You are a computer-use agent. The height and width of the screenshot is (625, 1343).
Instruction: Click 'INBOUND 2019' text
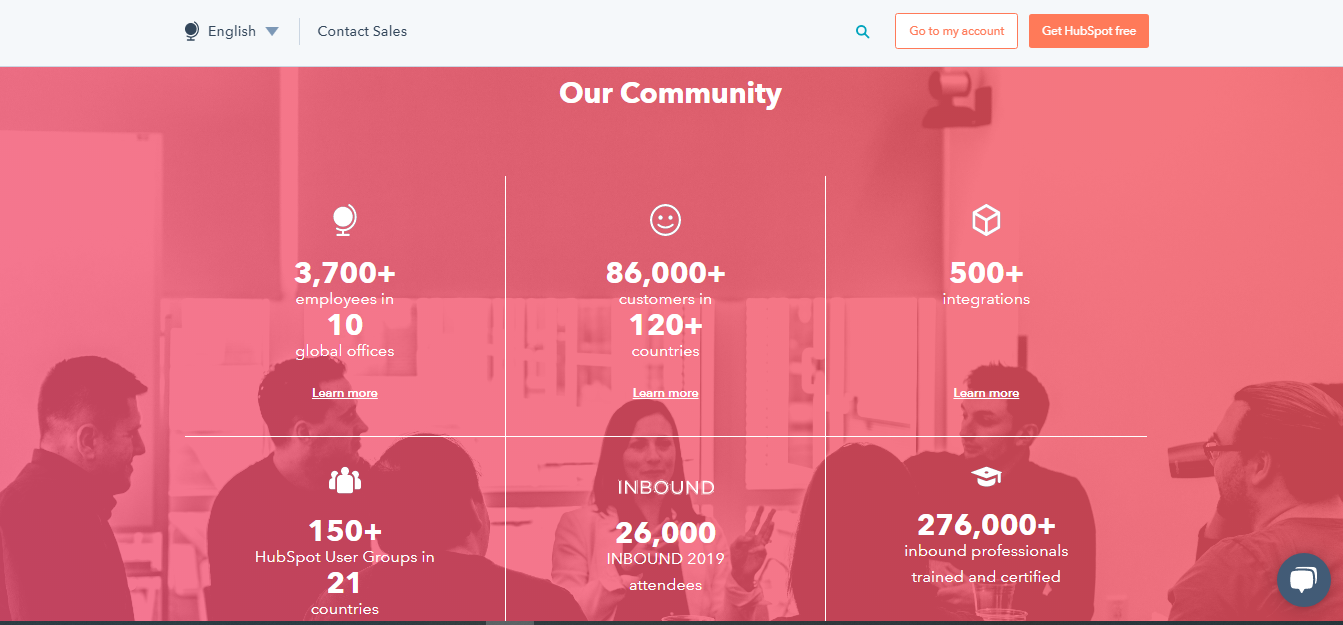(x=666, y=559)
